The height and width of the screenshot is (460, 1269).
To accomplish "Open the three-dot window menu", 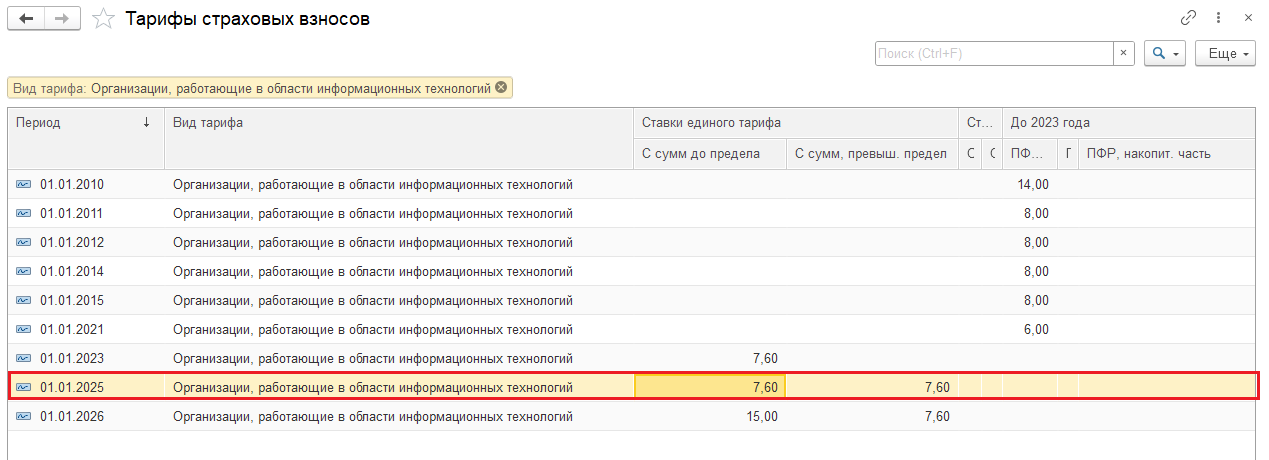I will [1219, 18].
